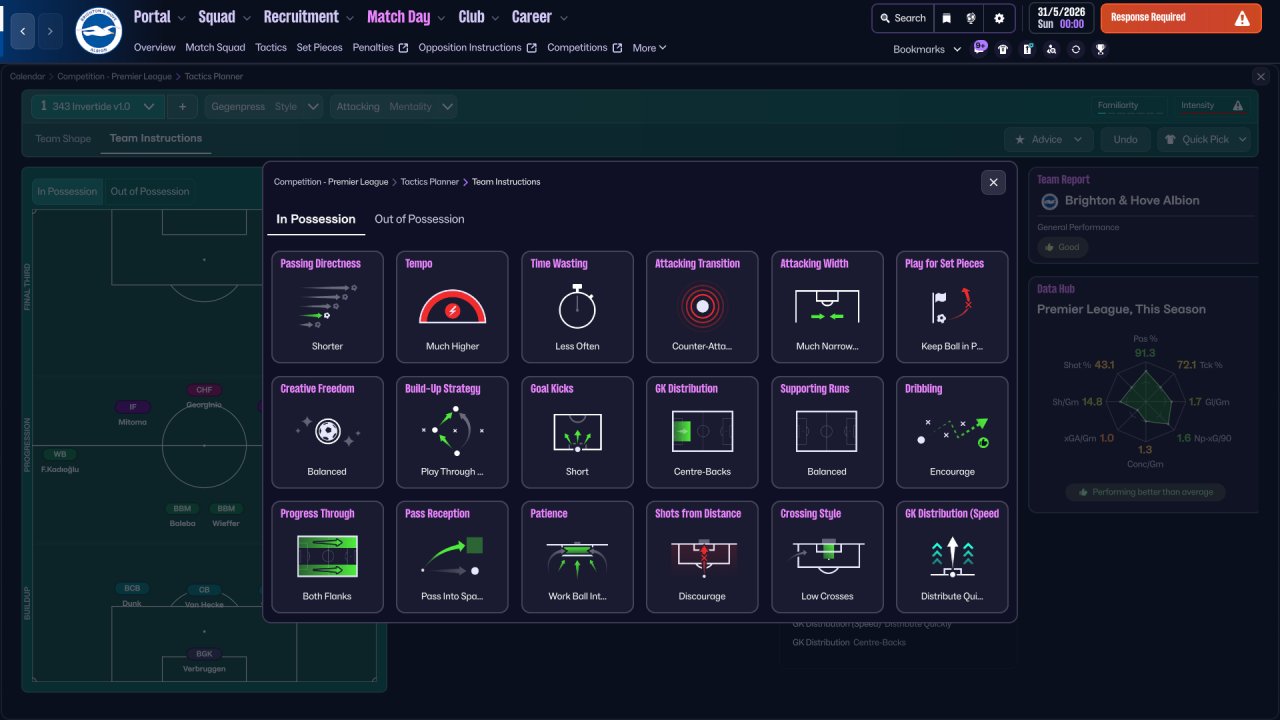The height and width of the screenshot is (720, 1280).
Task: Click the Shots from Distance tile
Action: point(702,557)
